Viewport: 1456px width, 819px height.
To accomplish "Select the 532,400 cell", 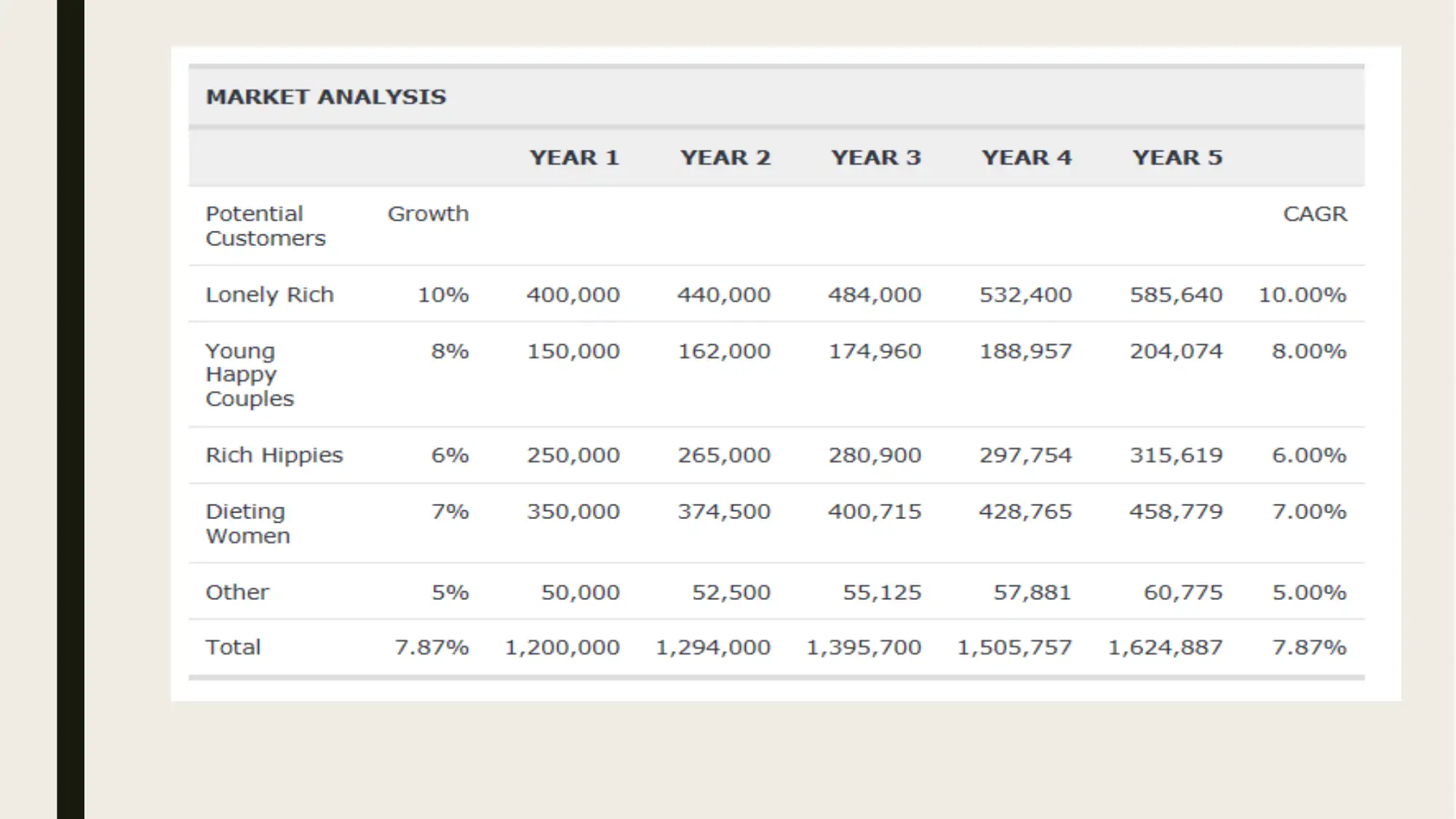I will (x=1025, y=295).
